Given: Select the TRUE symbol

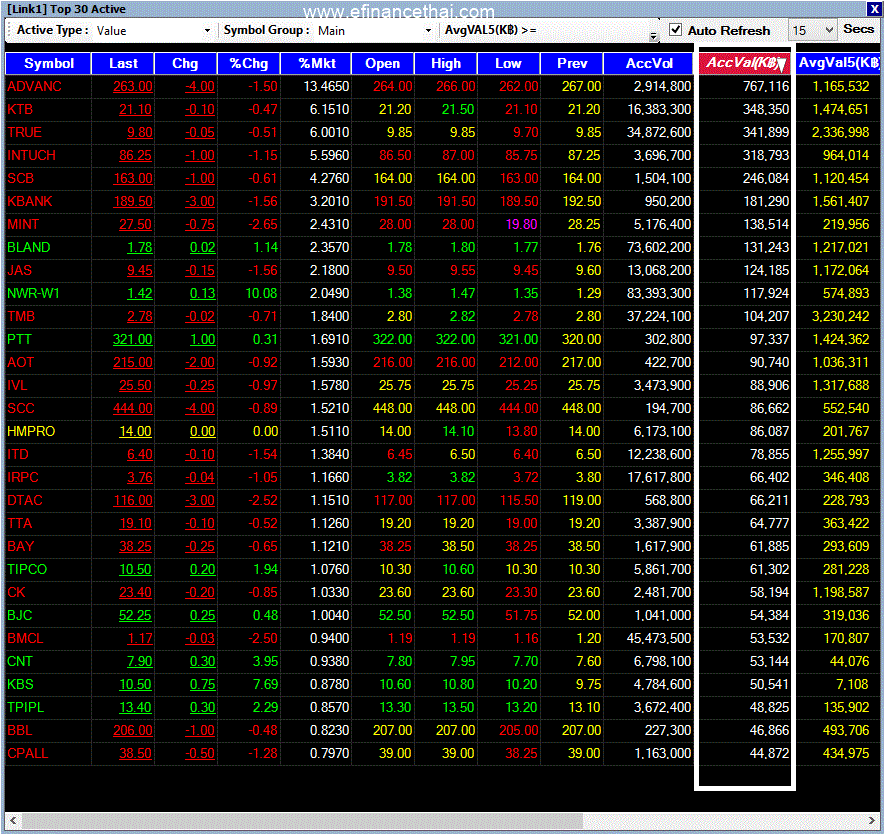Looking at the screenshot, I should [x=24, y=133].
